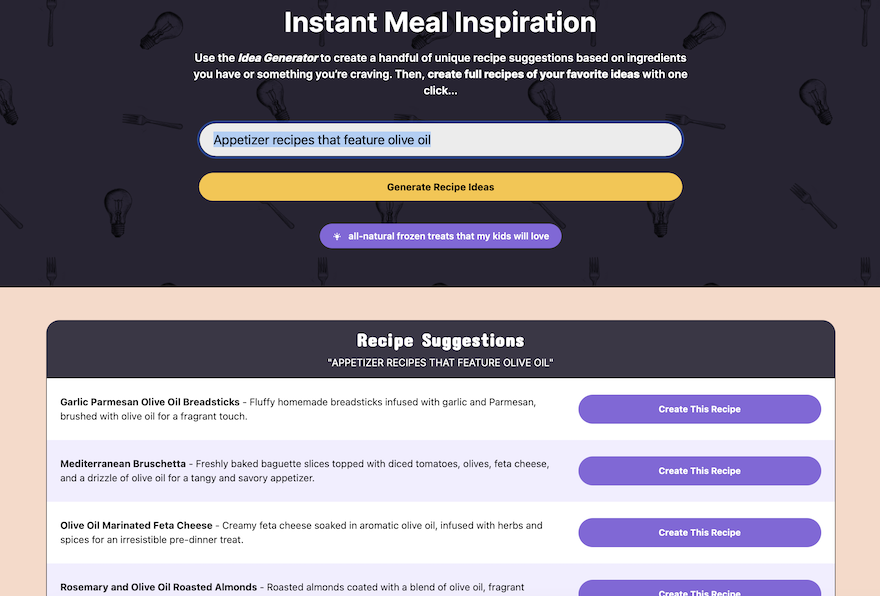Click the recipe idea search input field
Screen dimensions: 880x596
pyautogui.click(x=440, y=140)
